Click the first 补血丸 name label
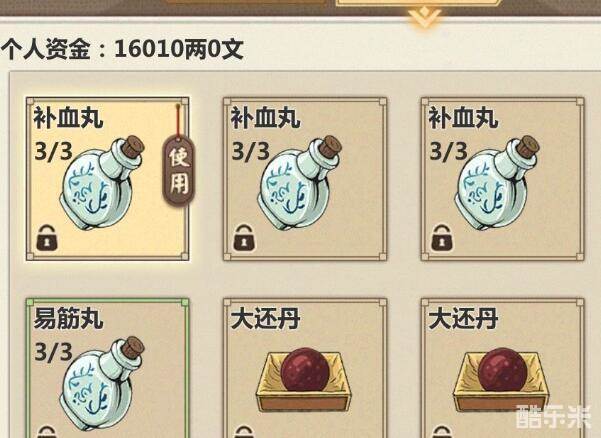The height and width of the screenshot is (438, 601). [x=68, y=118]
